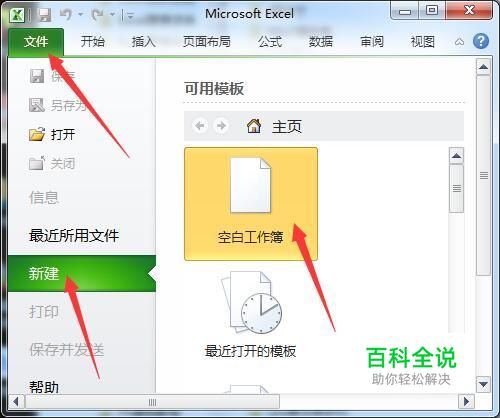
Task: Switch to the 页面布局 ribbon tab
Action: [207, 42]
